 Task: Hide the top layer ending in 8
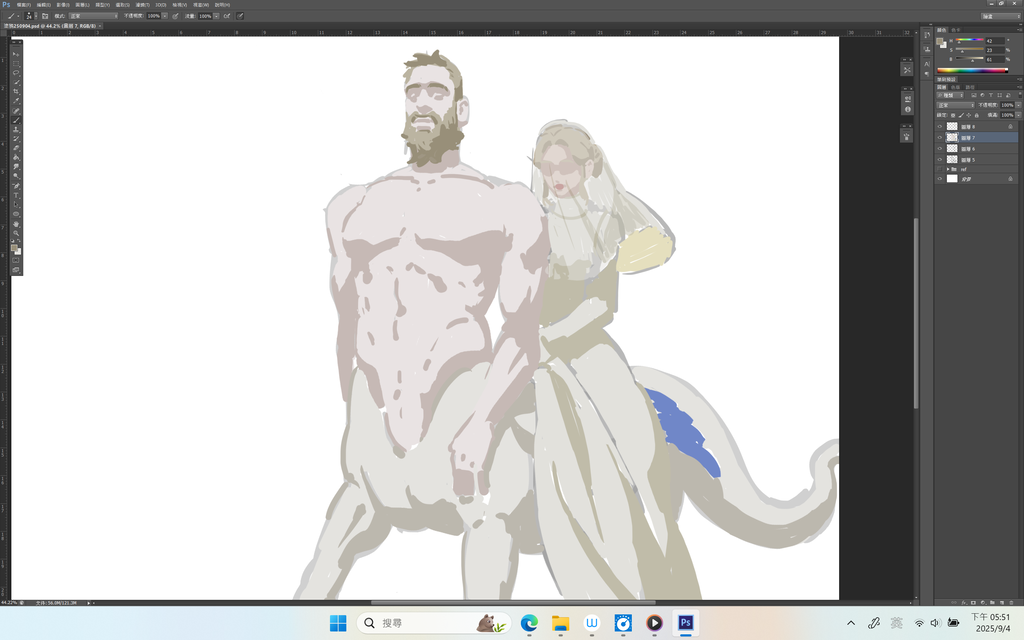[940, 127]
